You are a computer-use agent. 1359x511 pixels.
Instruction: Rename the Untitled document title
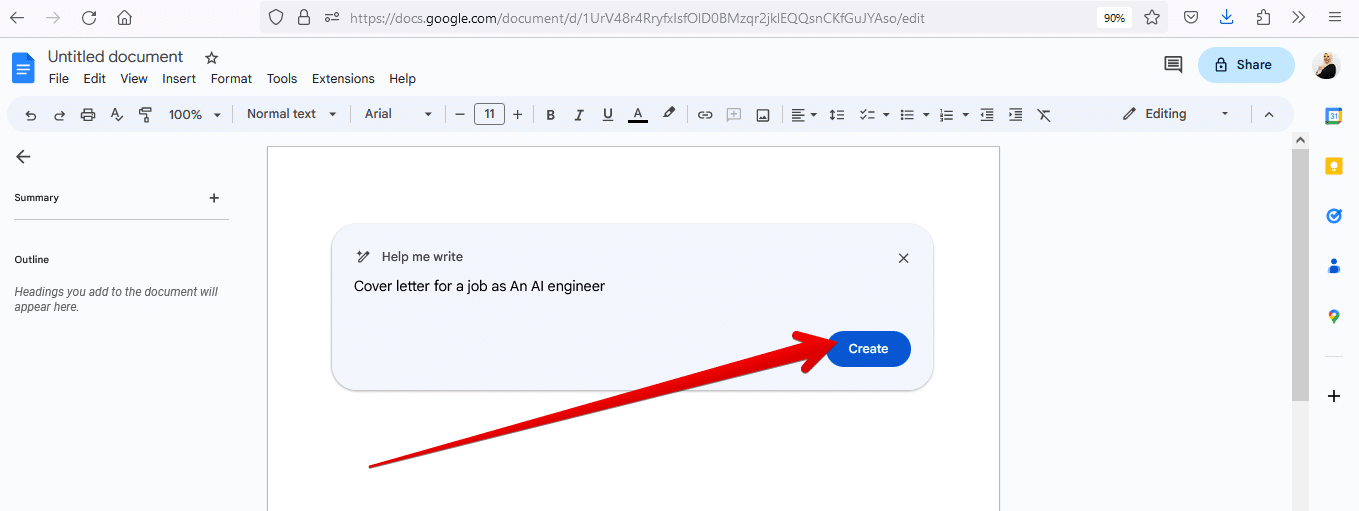[116, 57]
